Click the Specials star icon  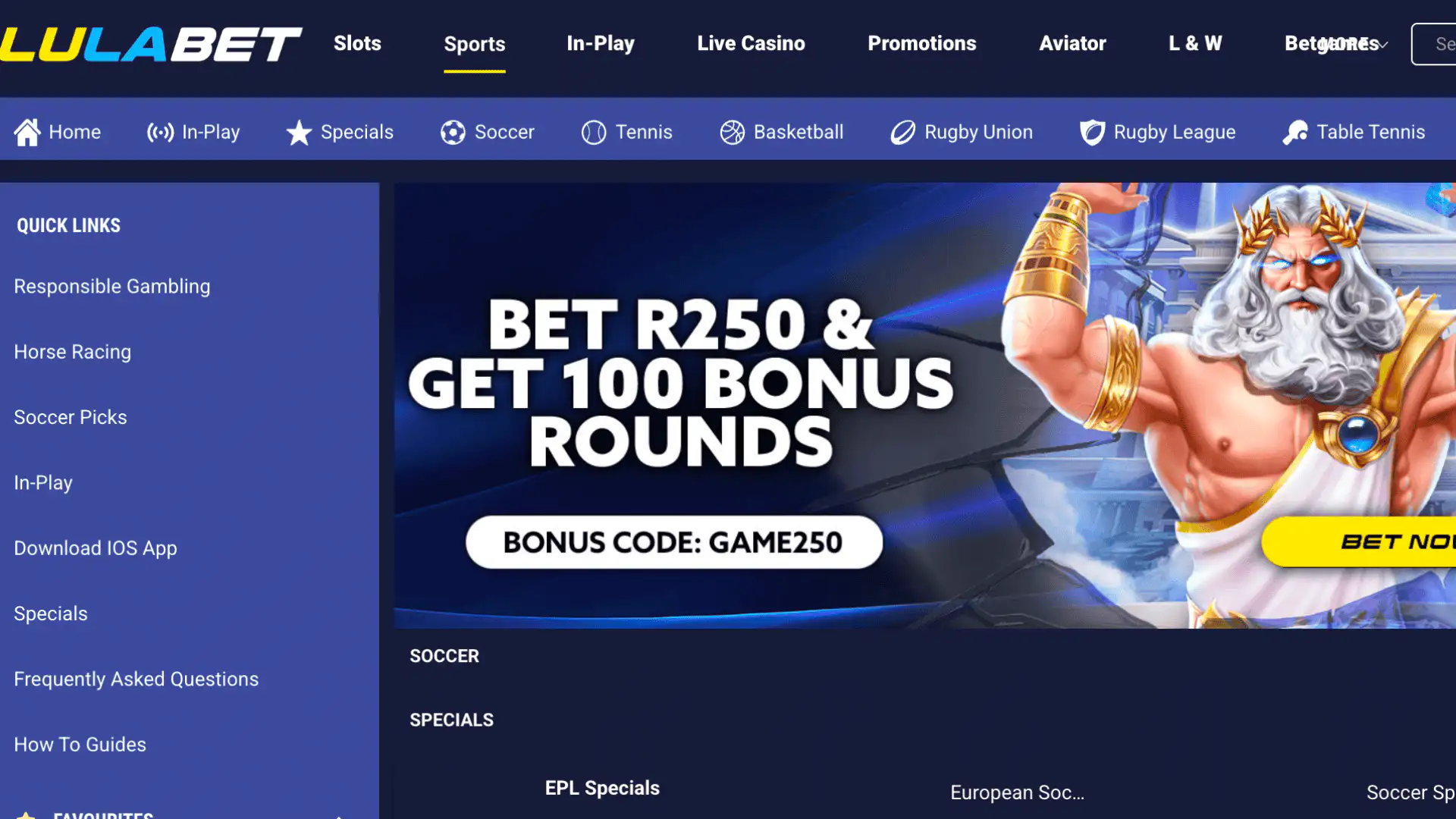coord(299,133)
